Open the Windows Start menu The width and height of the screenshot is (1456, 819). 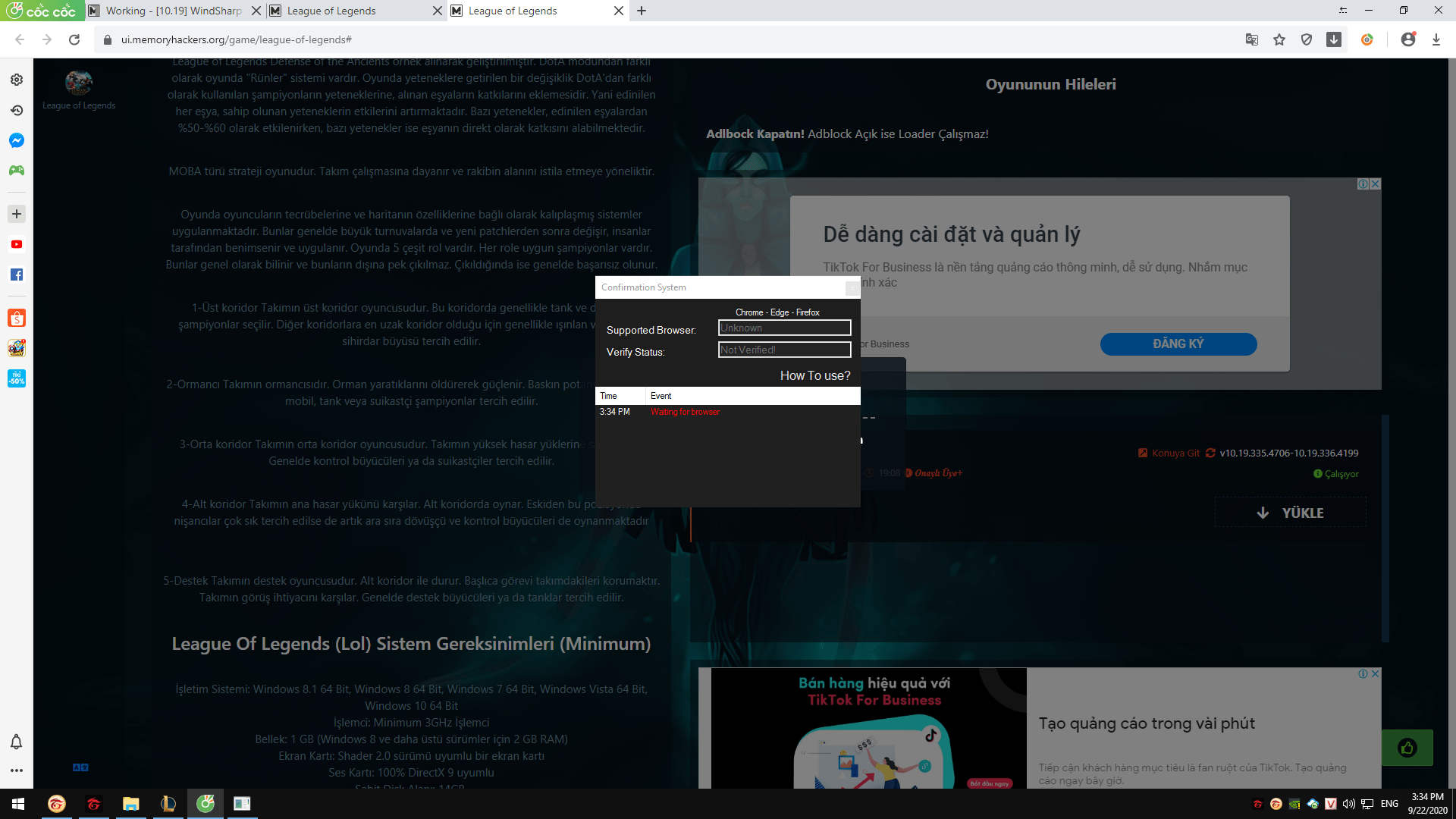coord(18,804)
